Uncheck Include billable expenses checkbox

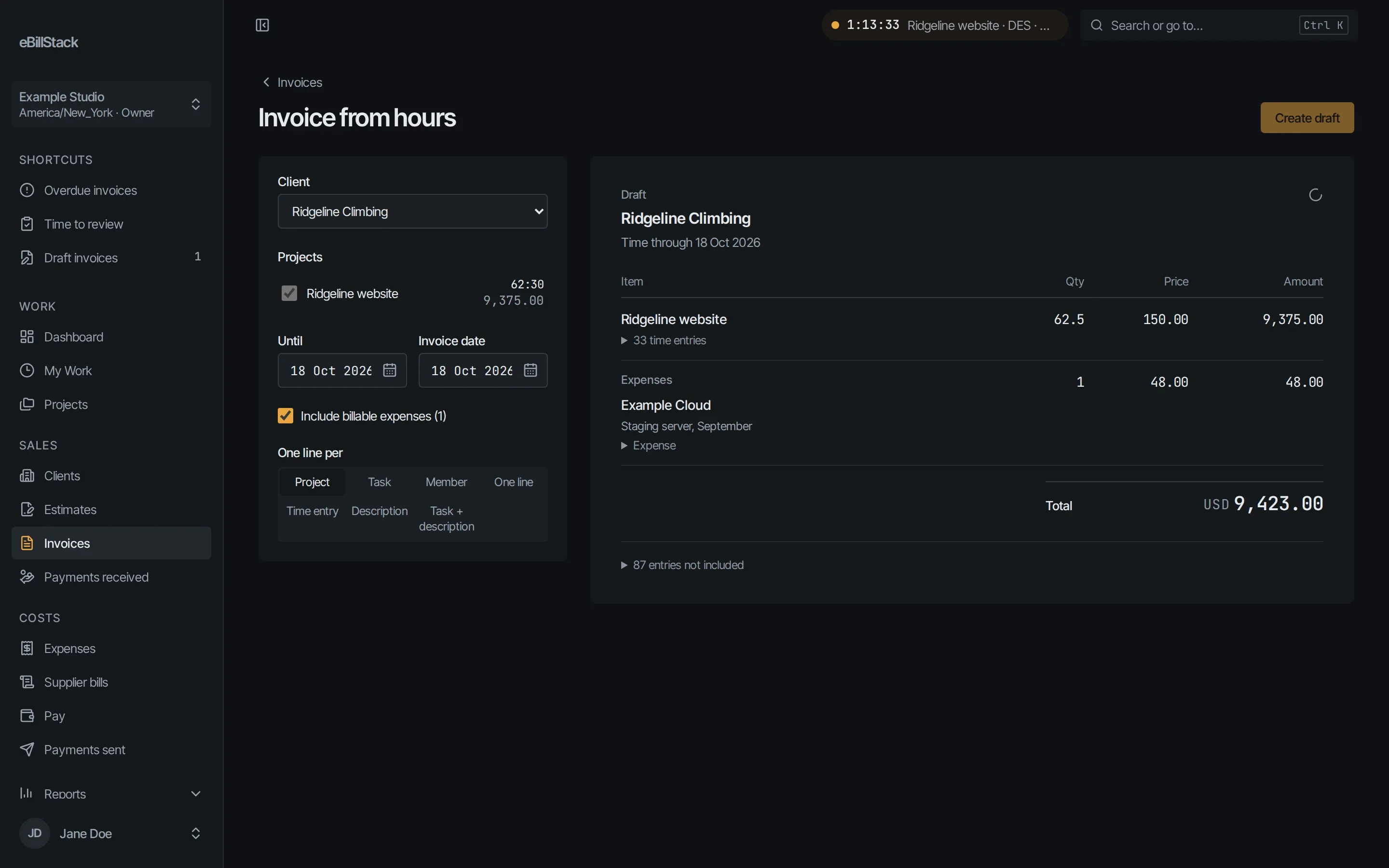click(x=285, y=416)
